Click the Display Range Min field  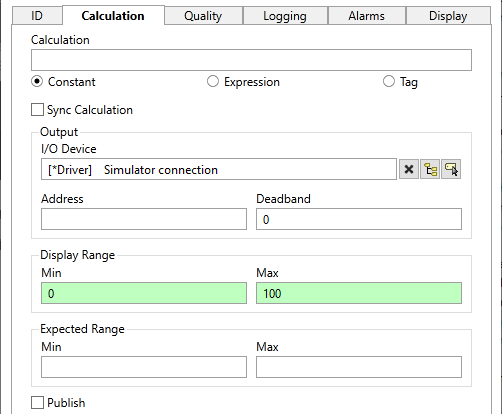coord(144,293)
